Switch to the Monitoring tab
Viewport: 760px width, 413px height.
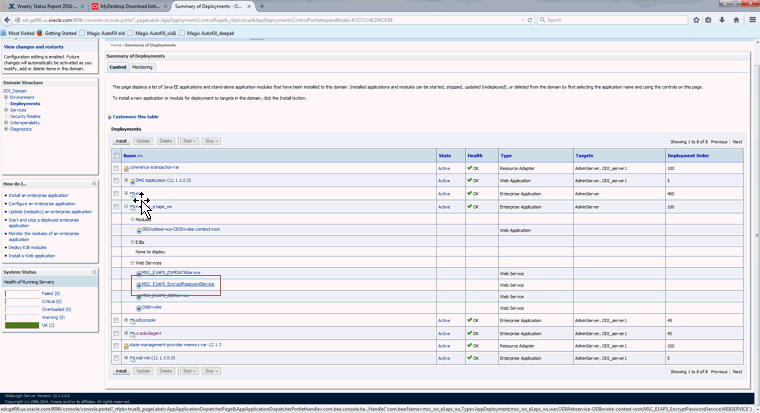click(x=142, y=67)
